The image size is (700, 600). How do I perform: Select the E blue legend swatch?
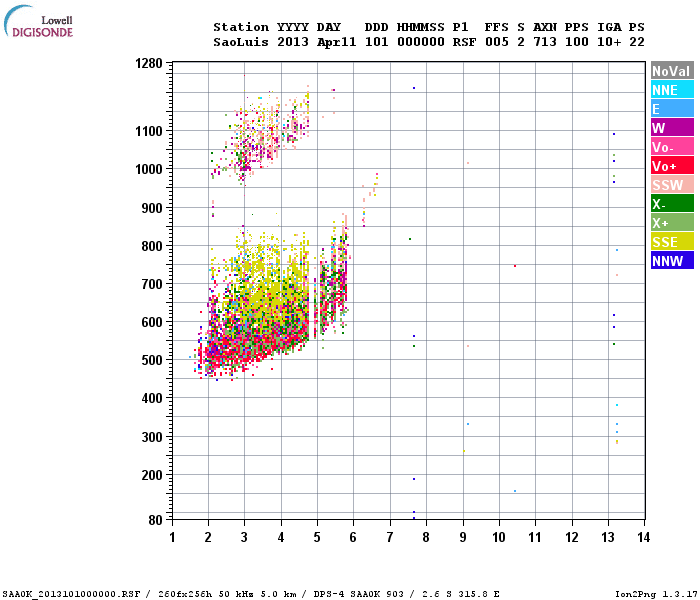pyautogui.click(x=672, y=108)
